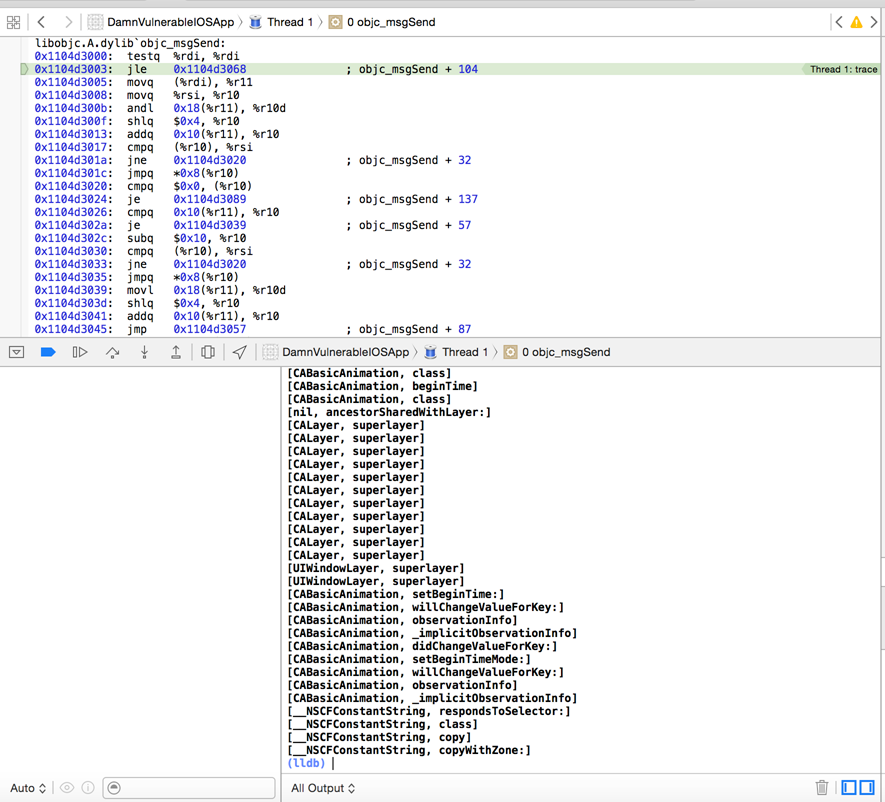Open the Auto variables scope dropdown
885x802 pixels.
pyautogui.click(x=28, y=788)
